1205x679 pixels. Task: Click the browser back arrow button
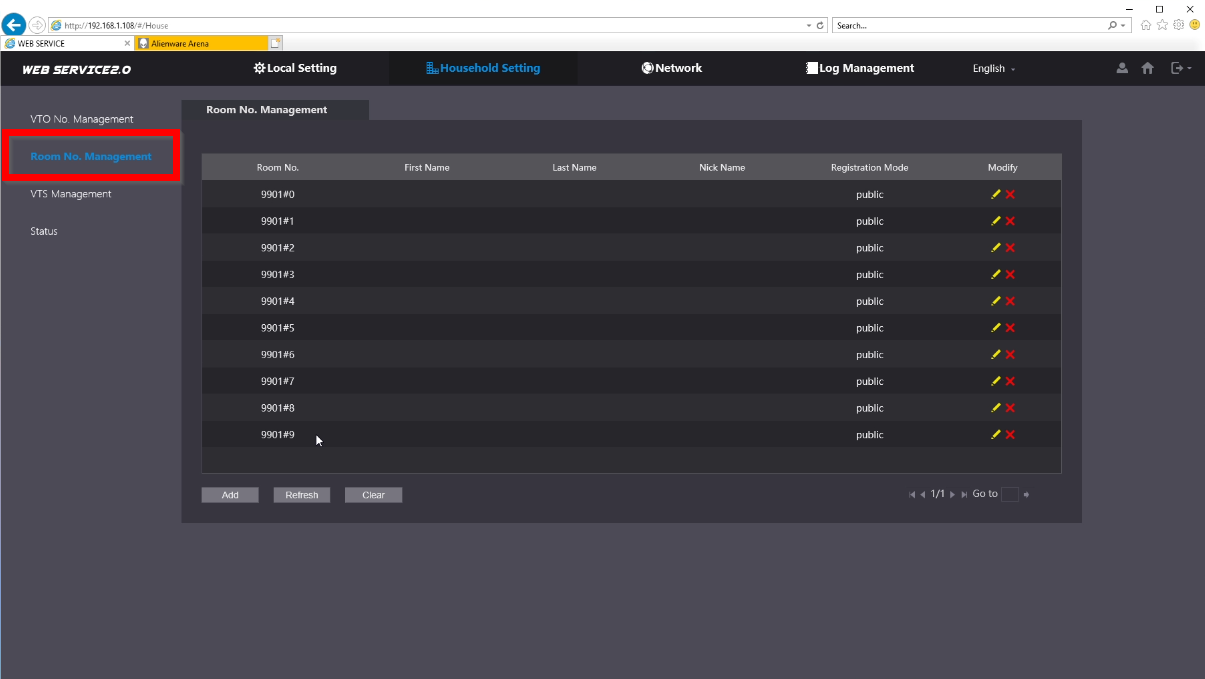(x=14, y=25)
